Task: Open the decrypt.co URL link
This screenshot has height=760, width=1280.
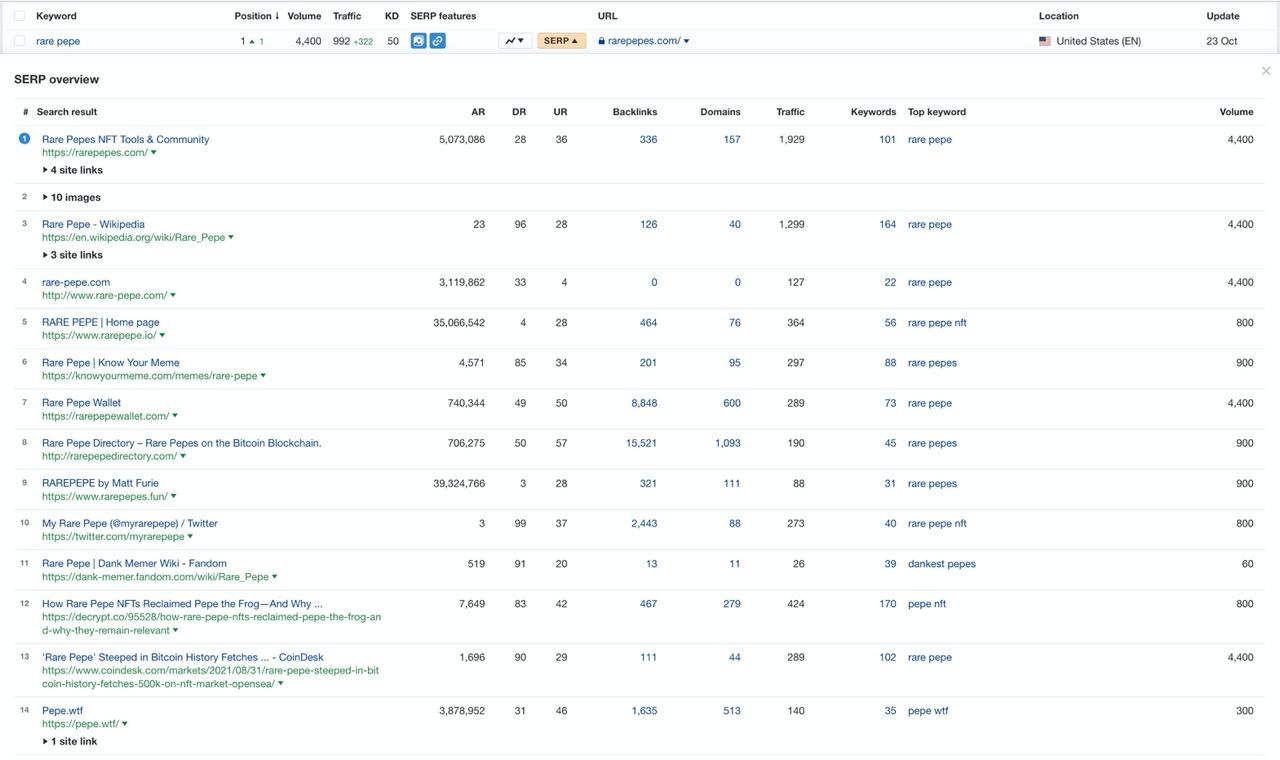Action: (x=211, y=623)
